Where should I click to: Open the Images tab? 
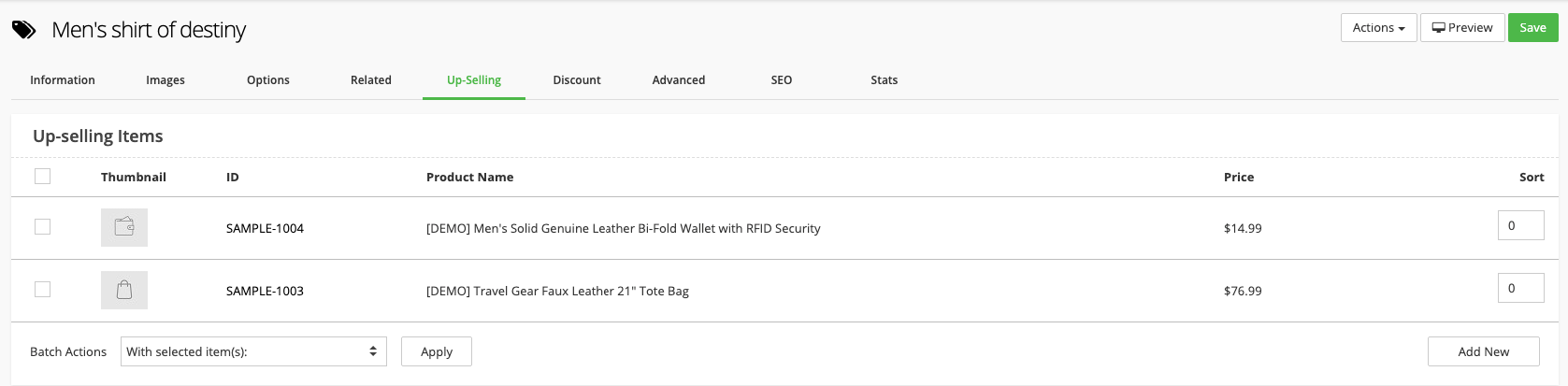tap(165, 80)
